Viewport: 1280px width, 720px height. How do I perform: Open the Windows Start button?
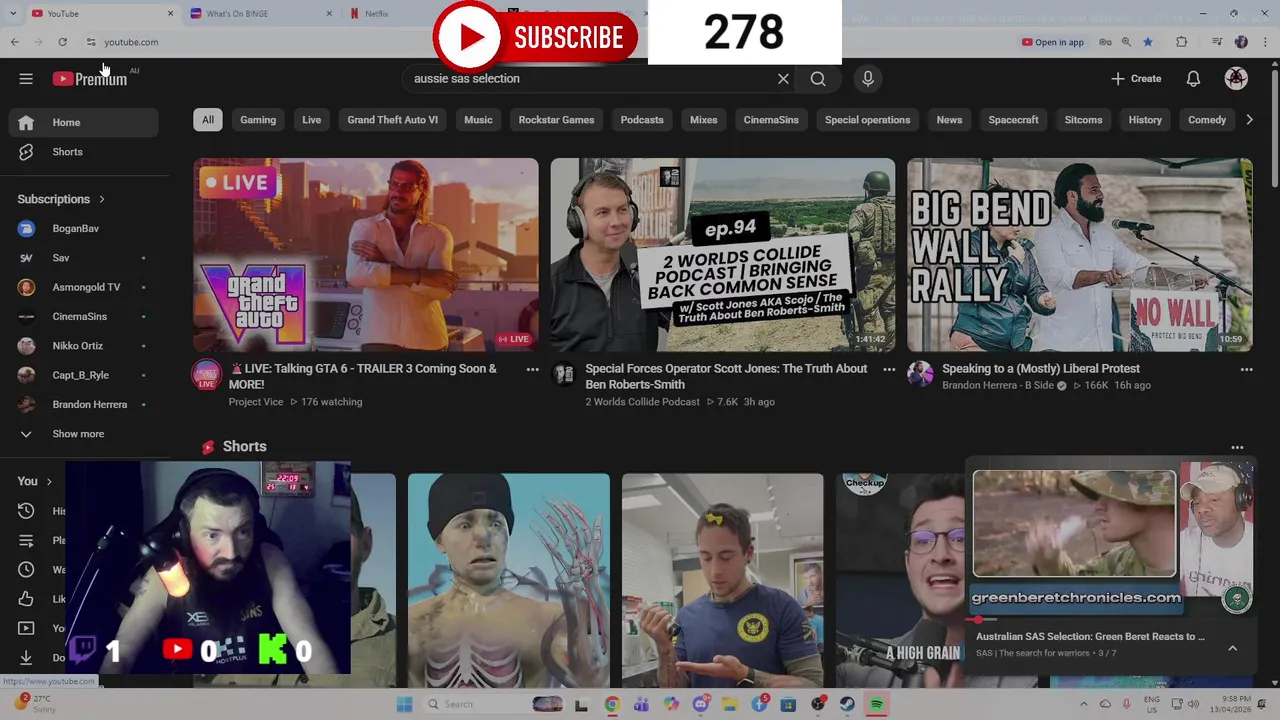point(404,704)
